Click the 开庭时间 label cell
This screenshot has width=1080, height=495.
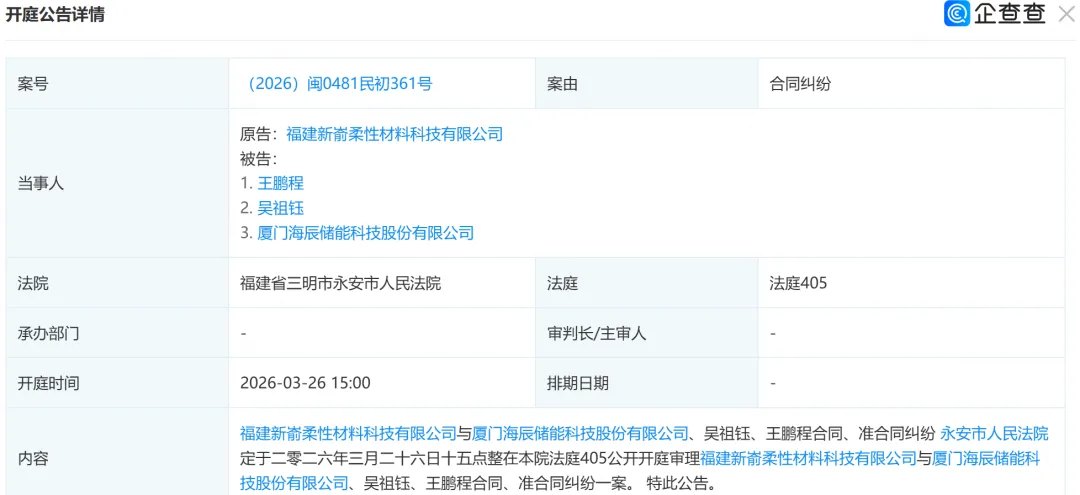[x=117, y=383]
